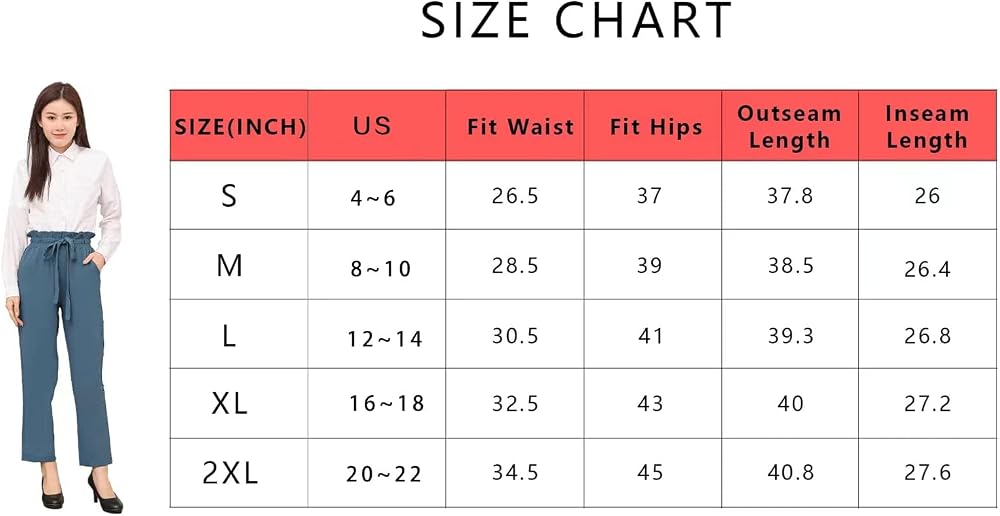Select the 2XL size row label
This screenshot has width=1000, height=516.
[230, 473]
